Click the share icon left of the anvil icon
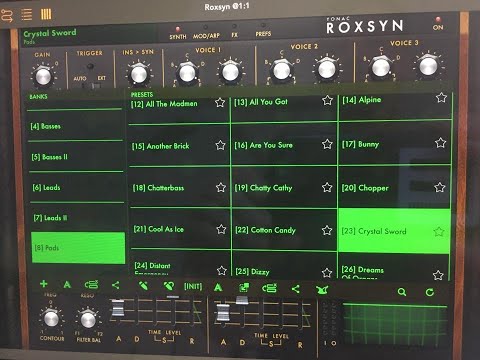The height and width of the screenshot is (360, 480). (295, 289)
